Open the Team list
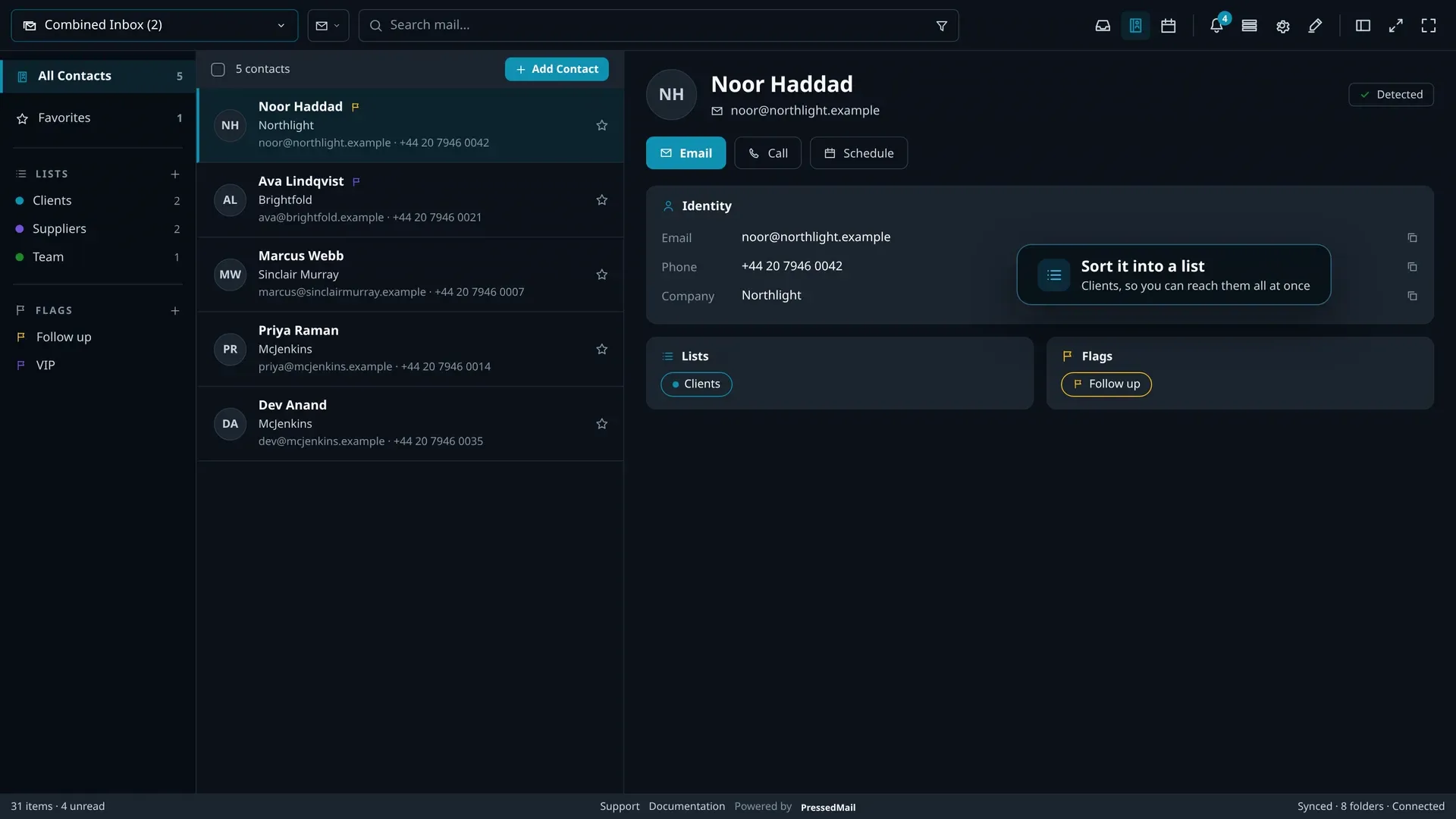 (x=98, y=257)
